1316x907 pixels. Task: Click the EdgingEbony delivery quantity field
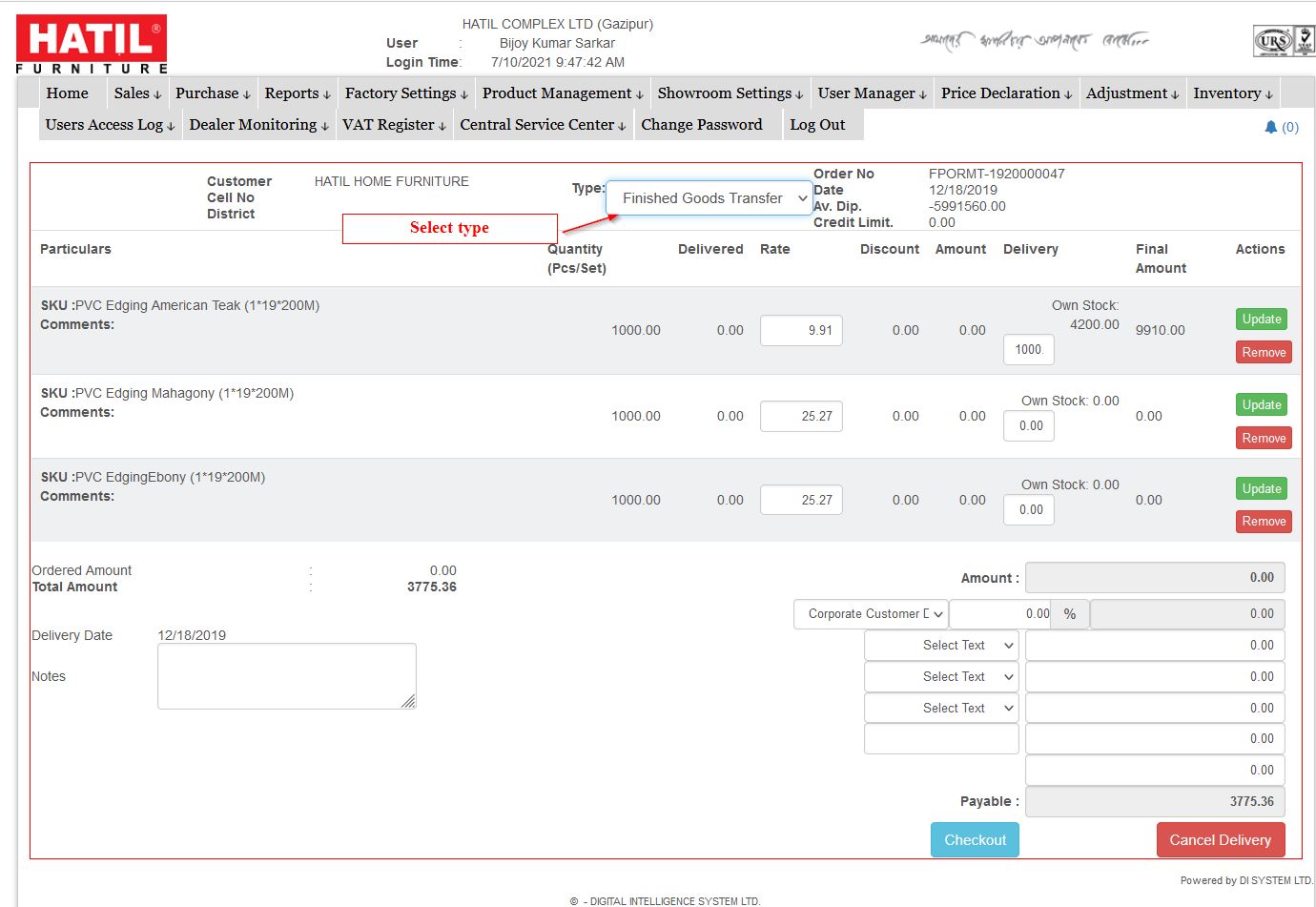[1029, 510]
